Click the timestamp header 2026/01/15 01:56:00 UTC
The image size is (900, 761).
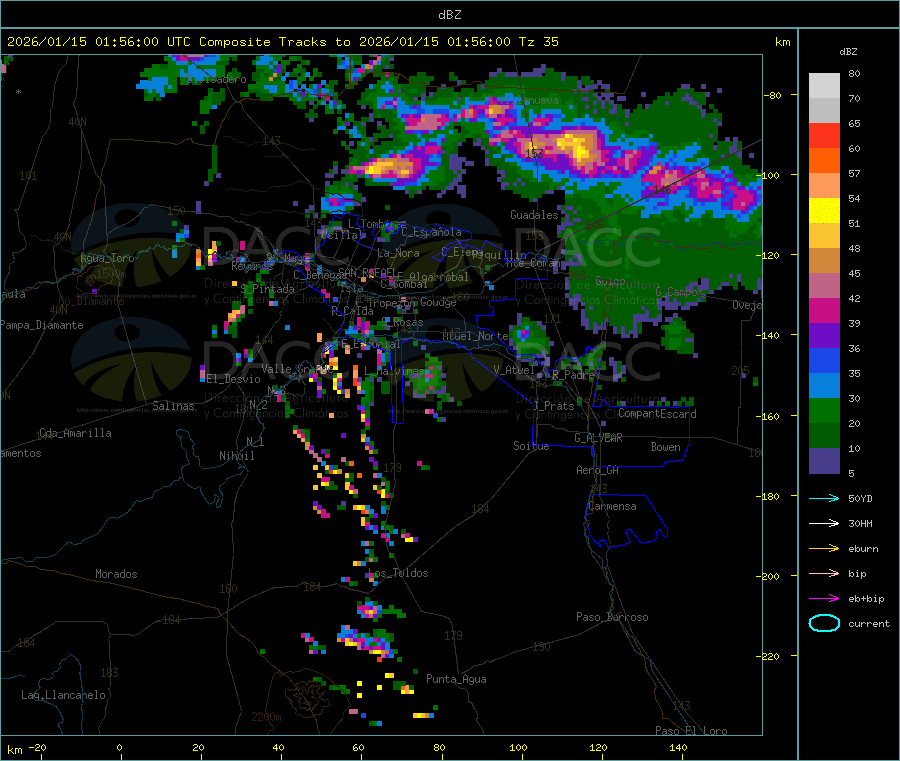[99, 42]
